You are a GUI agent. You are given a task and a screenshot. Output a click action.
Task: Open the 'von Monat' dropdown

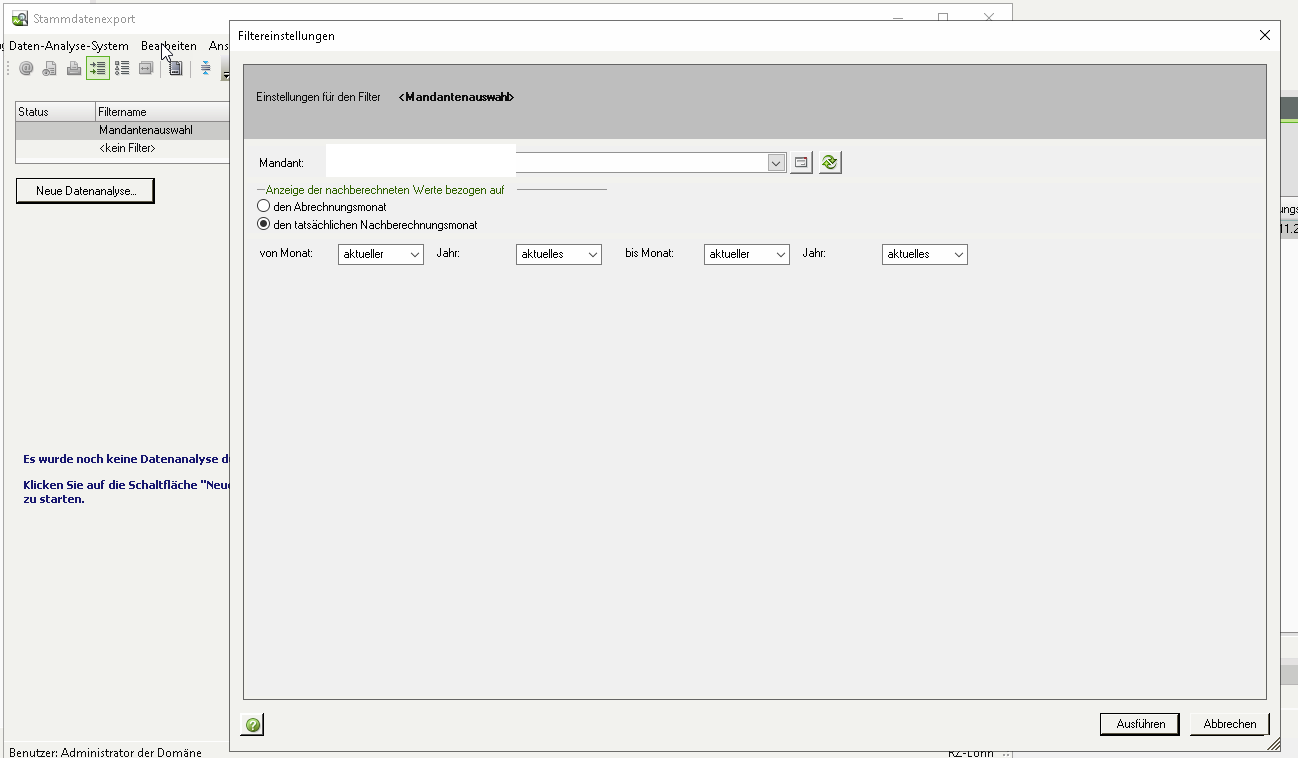[381, 254]
